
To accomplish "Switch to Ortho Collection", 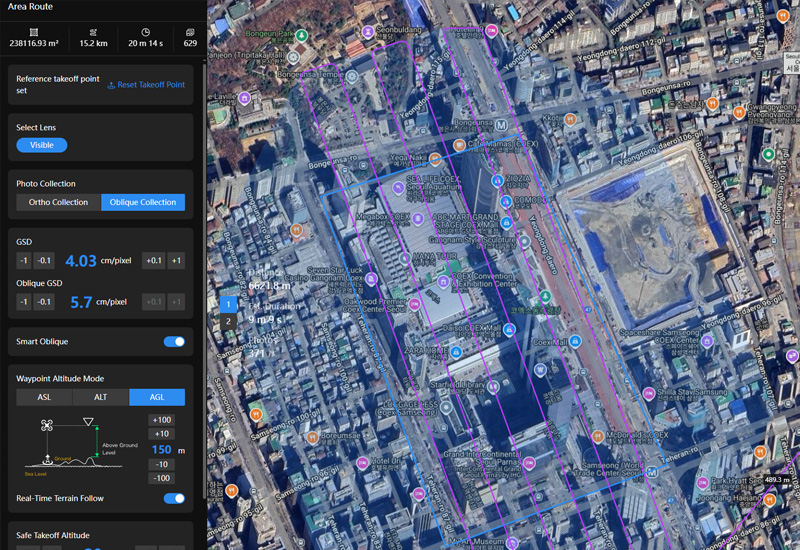I will [58, 202].
